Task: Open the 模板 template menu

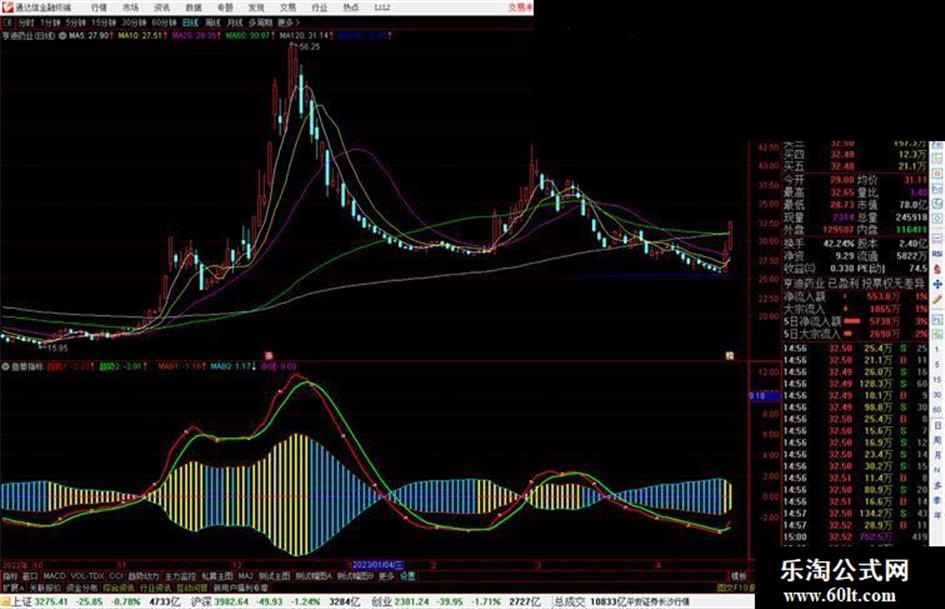Action: (738, 576)
